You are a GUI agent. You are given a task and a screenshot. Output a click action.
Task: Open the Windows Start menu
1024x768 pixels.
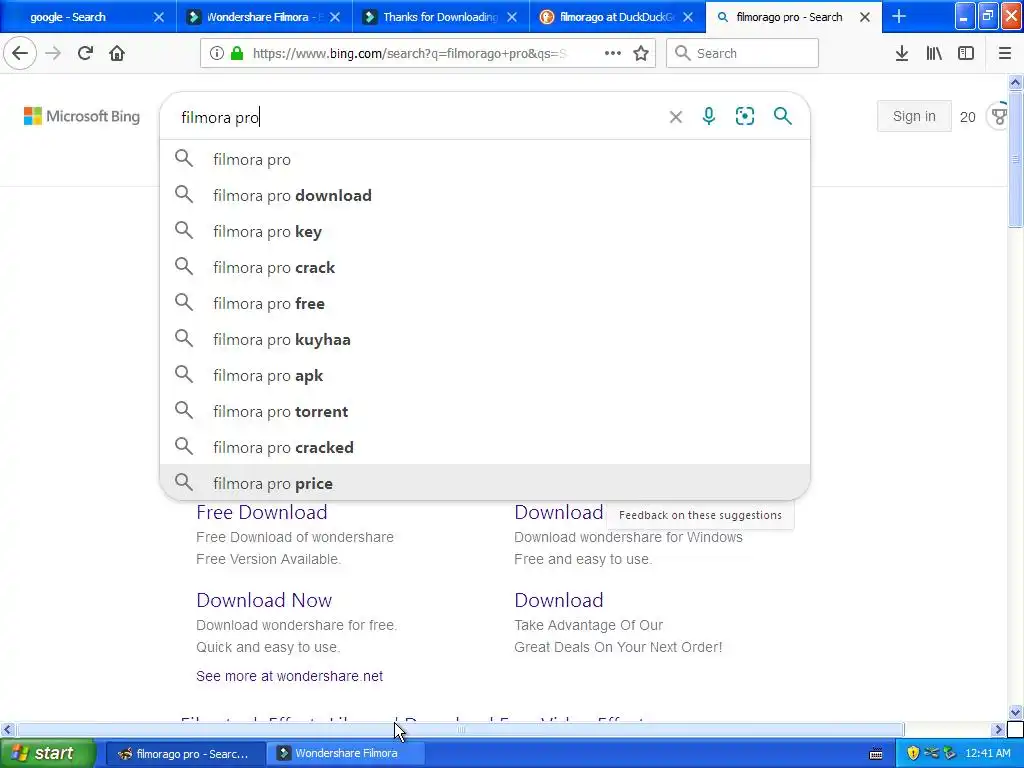[46, 753]
